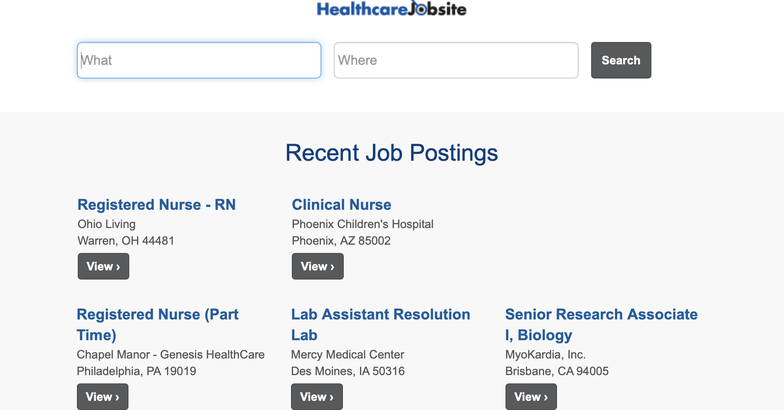View the Mercy Medical Center job
This screenshot has height=410, width=784.
pyautogui.click(x=317, y=396)
